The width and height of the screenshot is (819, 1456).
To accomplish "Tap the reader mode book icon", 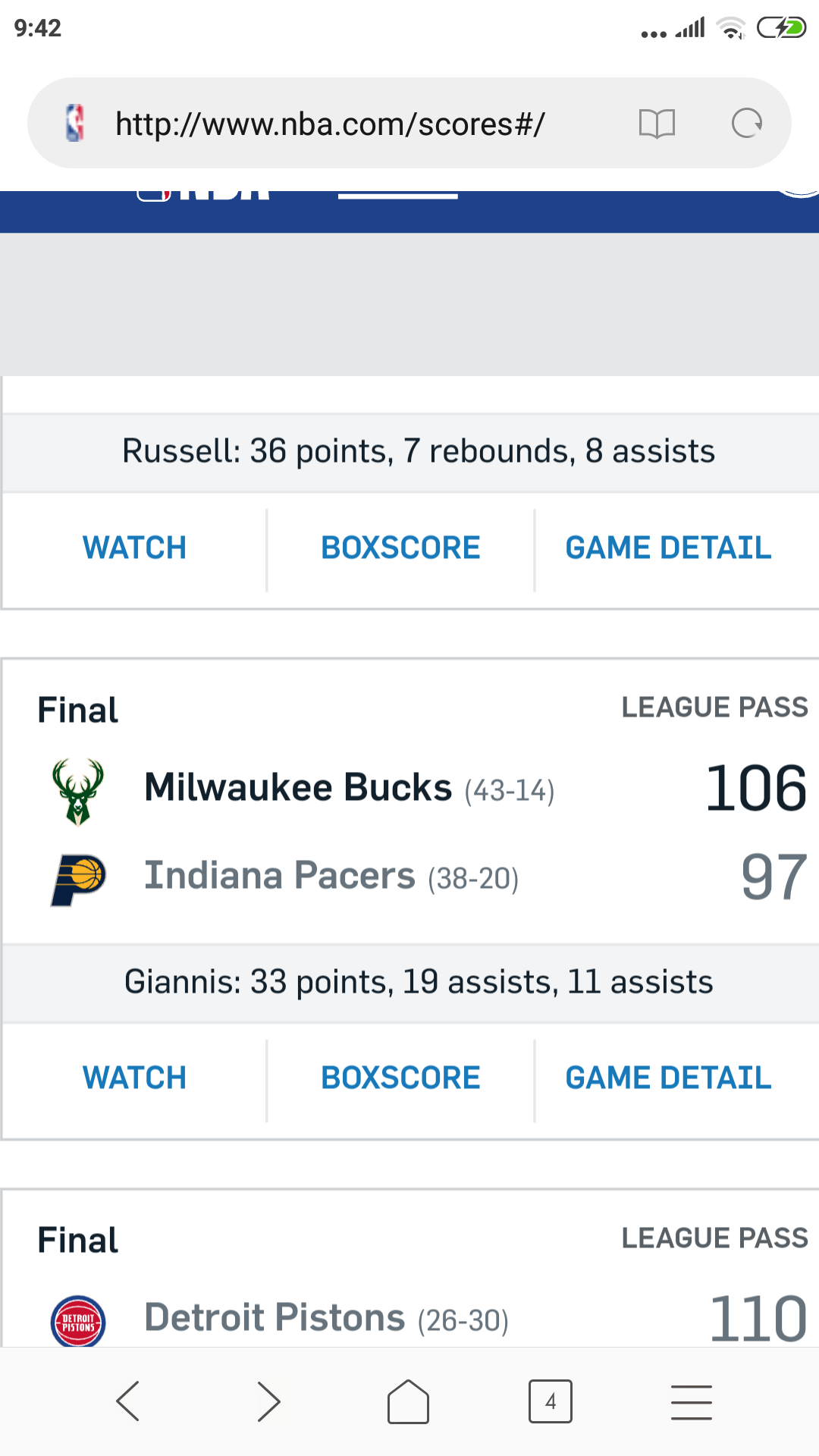I will pyautogui.click(x=657, y=124).
